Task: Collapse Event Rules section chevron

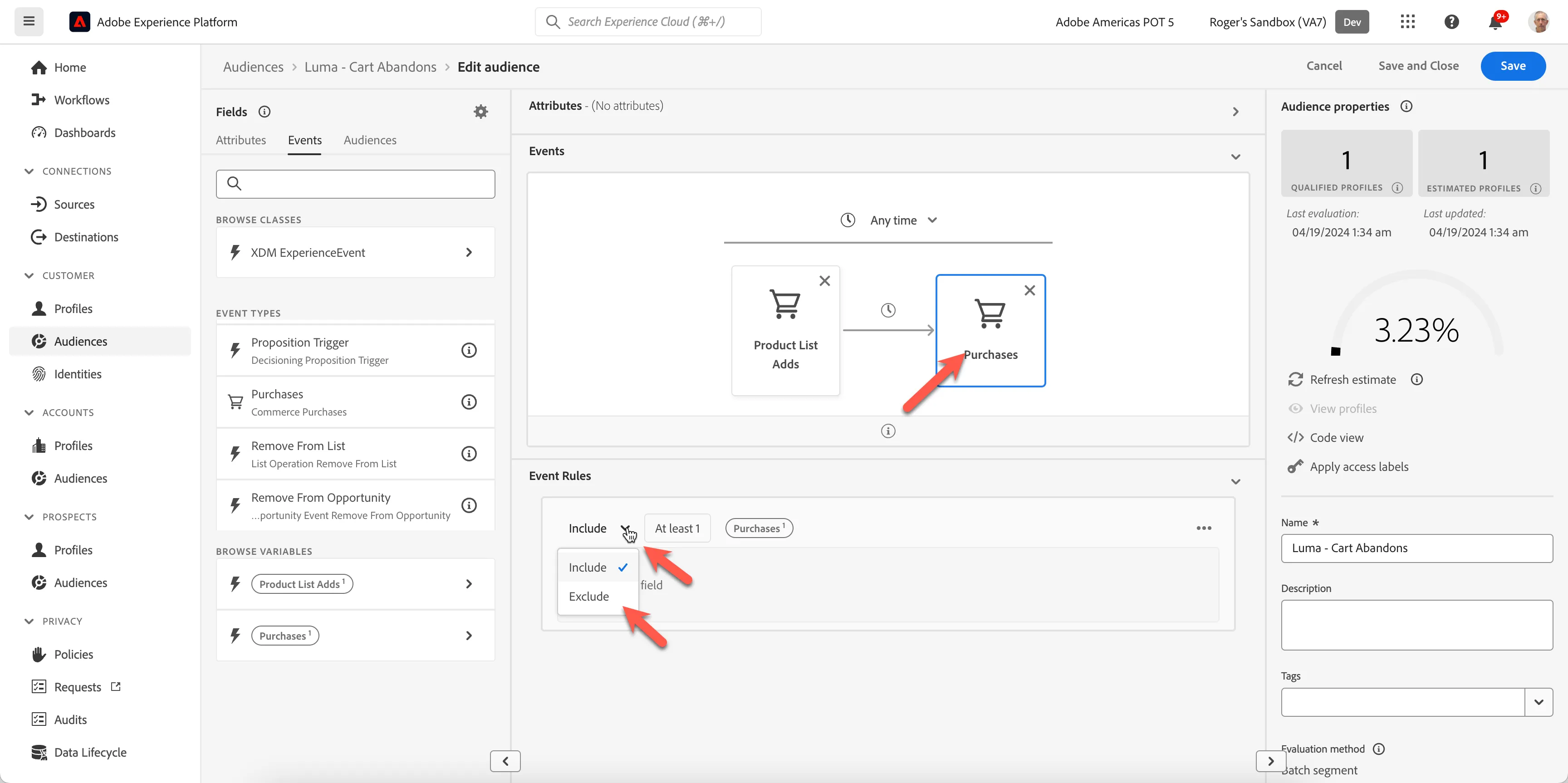Action: (x=1235, y=481)
